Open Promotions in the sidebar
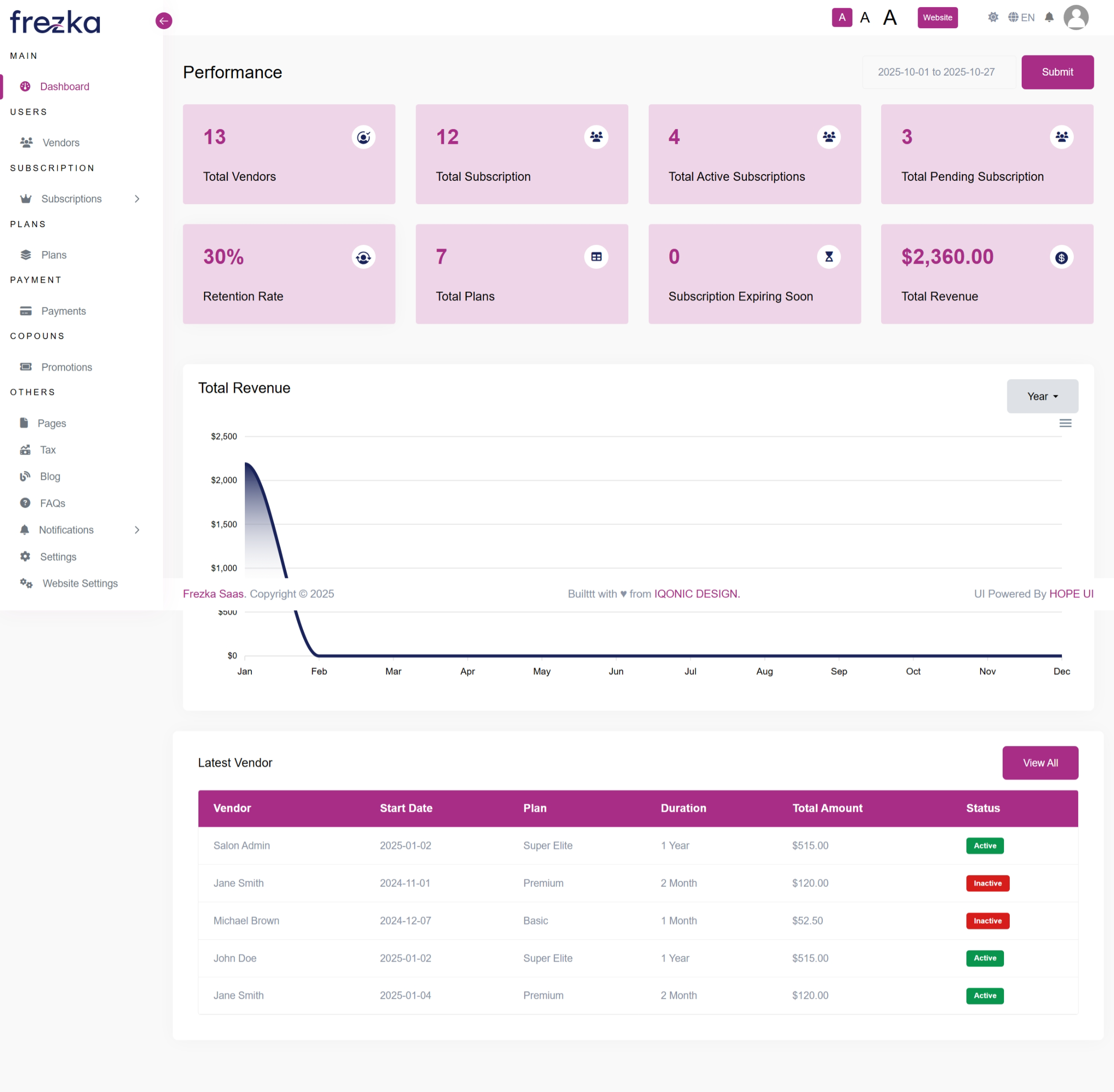This screenshot has width=1114, height=1092. tap(66, 367)
